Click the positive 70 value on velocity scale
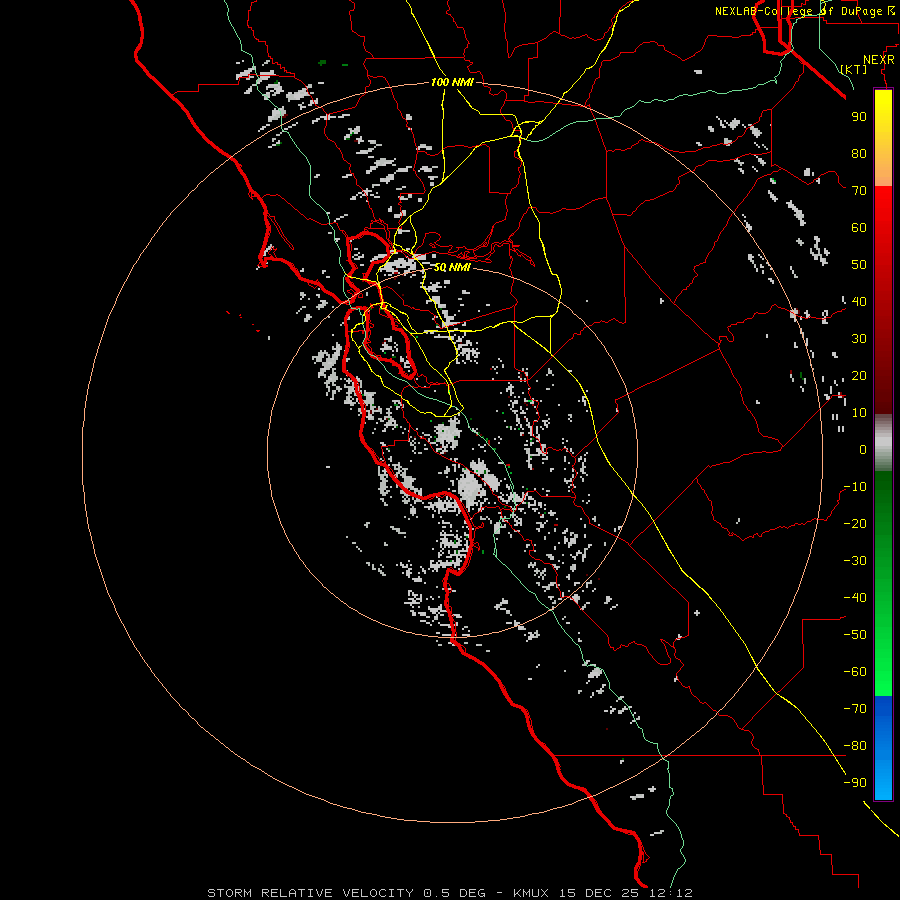 [859, 191]
